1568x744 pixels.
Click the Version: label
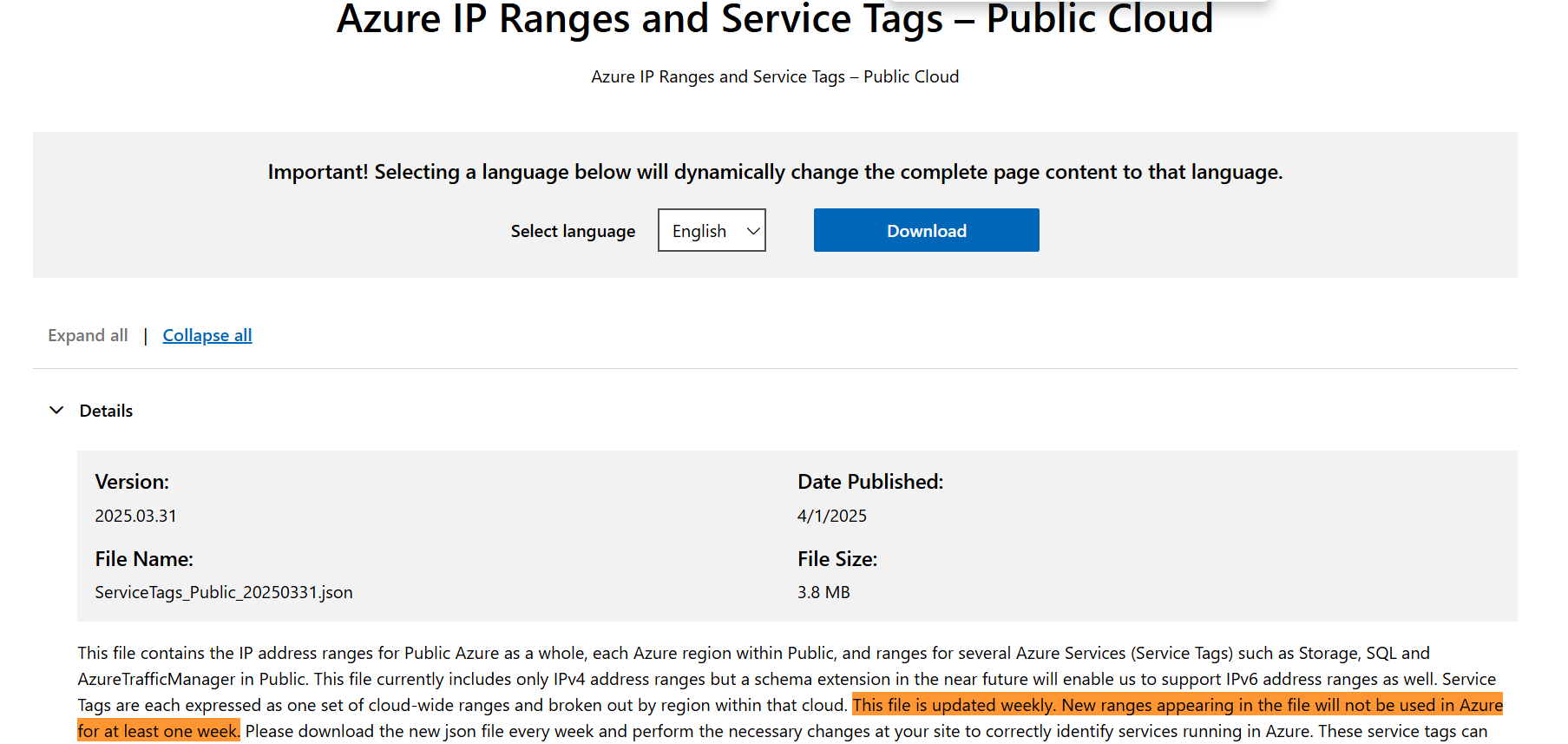132,482
